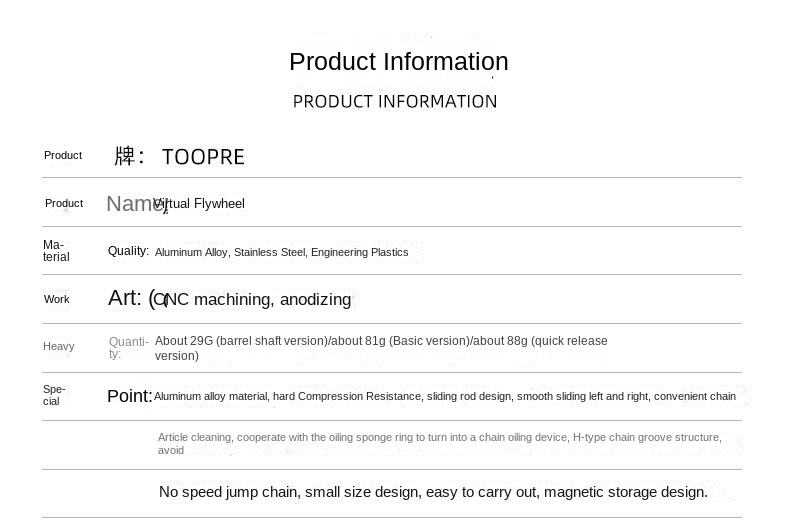Click the uppercase PRODUCT INFORMATION subtitle
790x525 pixels.
(x=395, y=102)
